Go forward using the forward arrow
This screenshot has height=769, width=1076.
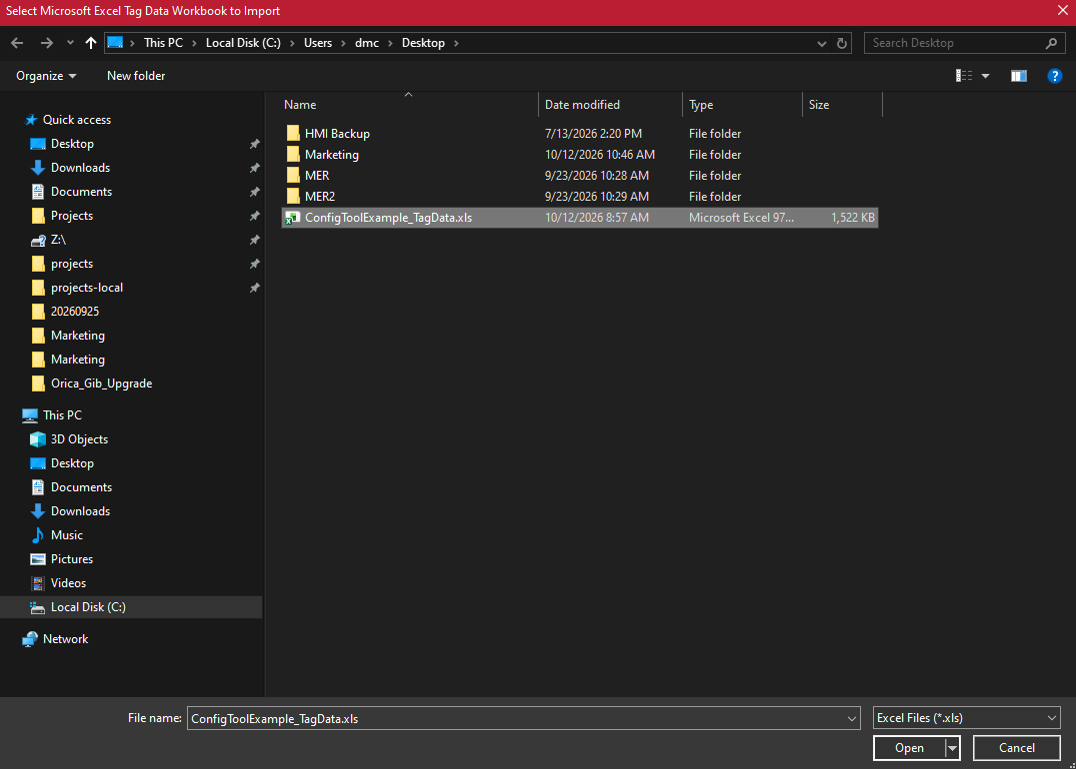click(x=46, y=43)
